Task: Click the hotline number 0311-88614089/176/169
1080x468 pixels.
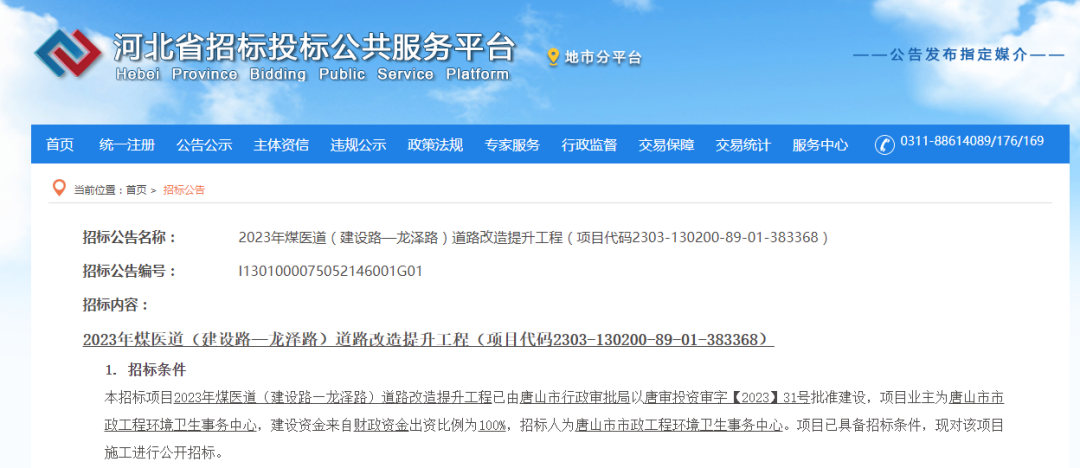Action: coord(972,142)
